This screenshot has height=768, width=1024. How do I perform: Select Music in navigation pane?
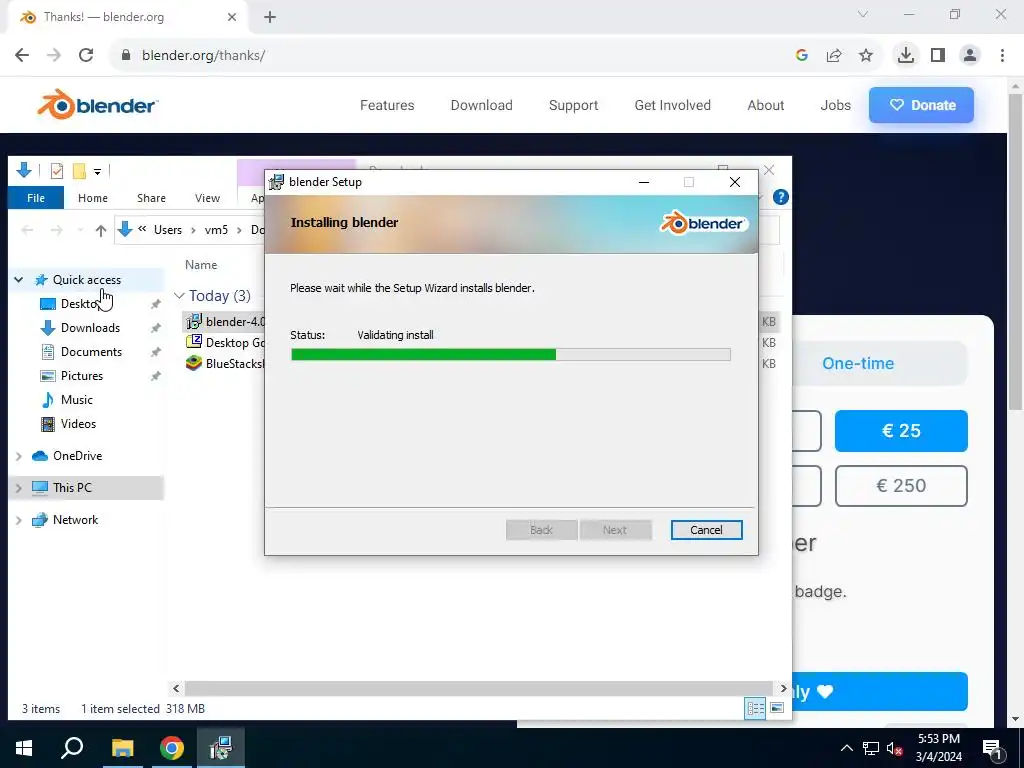tap(76, 400)
